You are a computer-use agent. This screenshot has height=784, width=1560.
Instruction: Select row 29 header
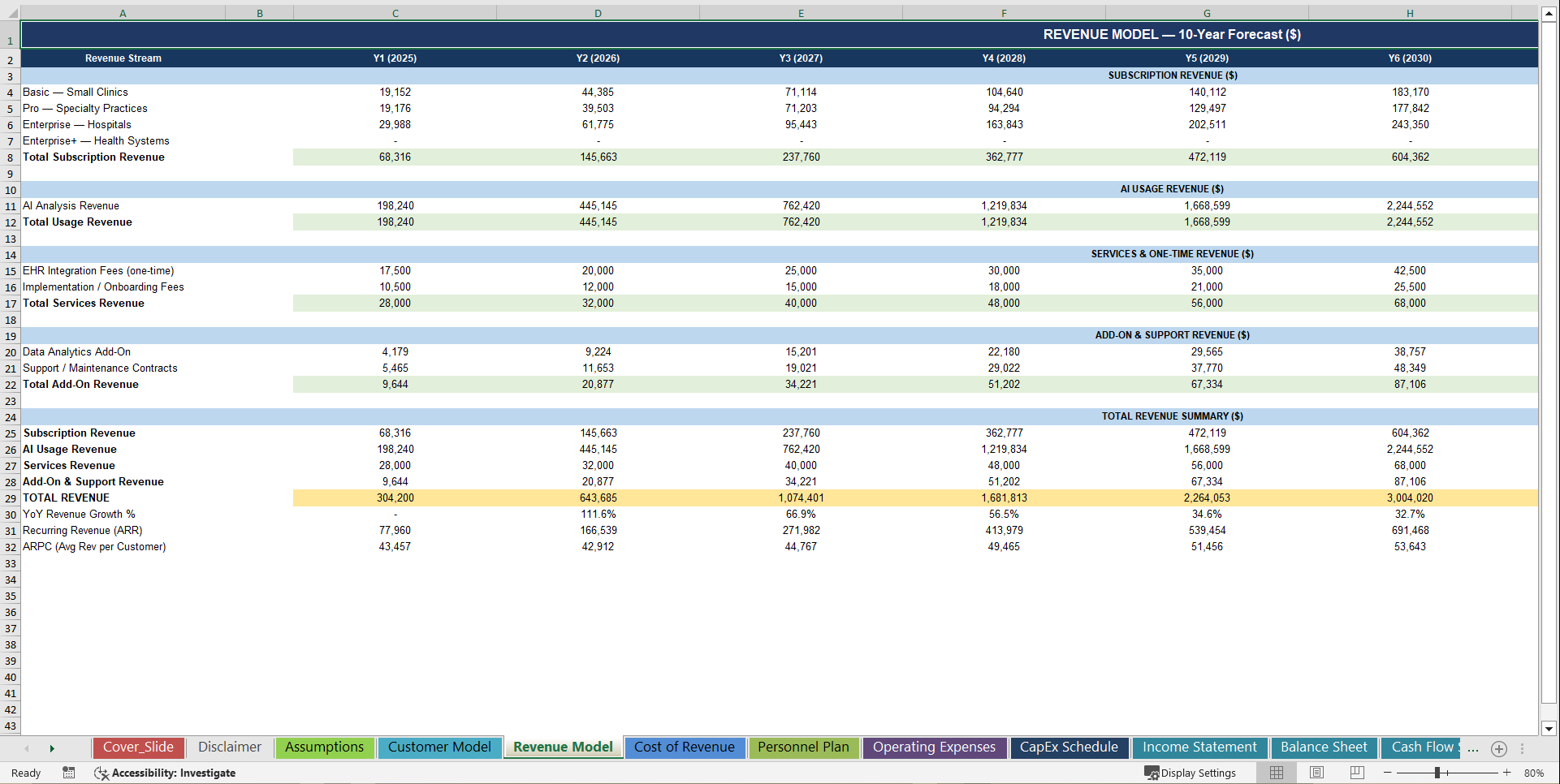pos(10,498)
